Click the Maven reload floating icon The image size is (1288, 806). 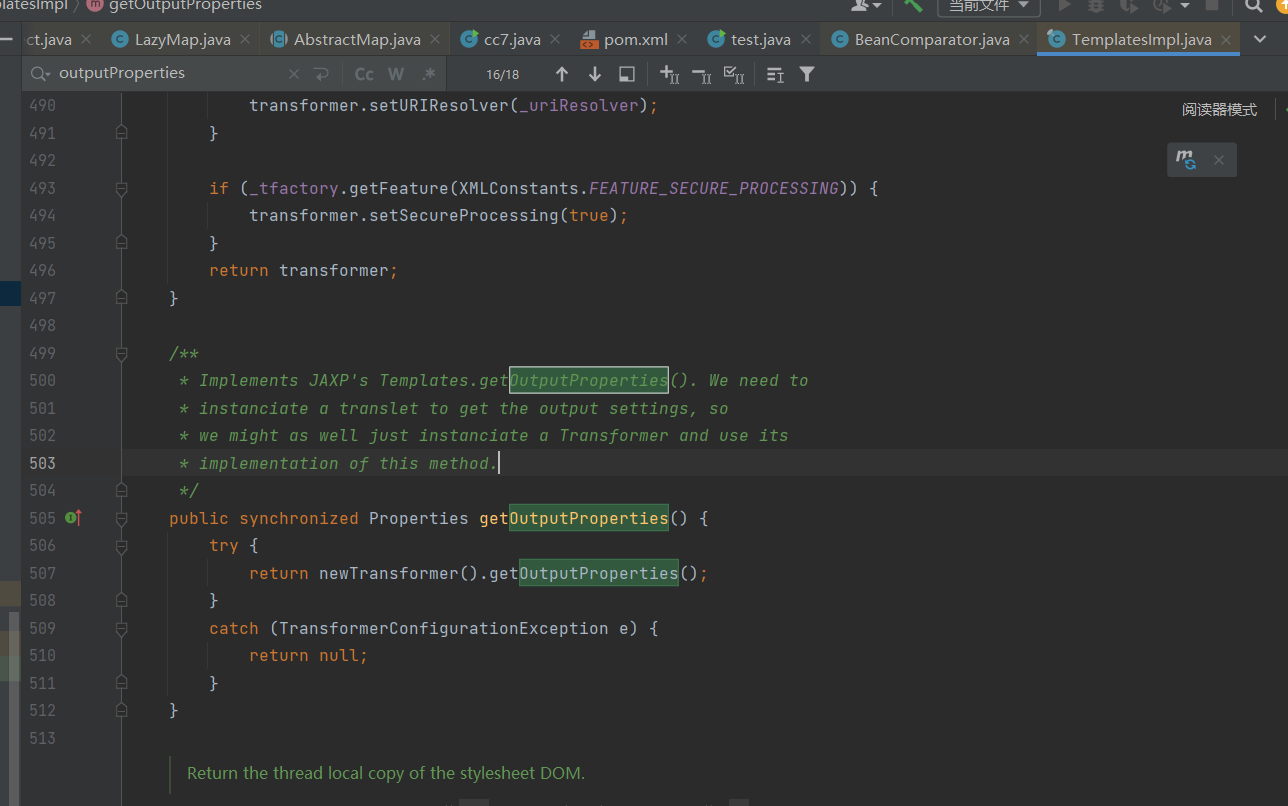[x=1186, y=159]
